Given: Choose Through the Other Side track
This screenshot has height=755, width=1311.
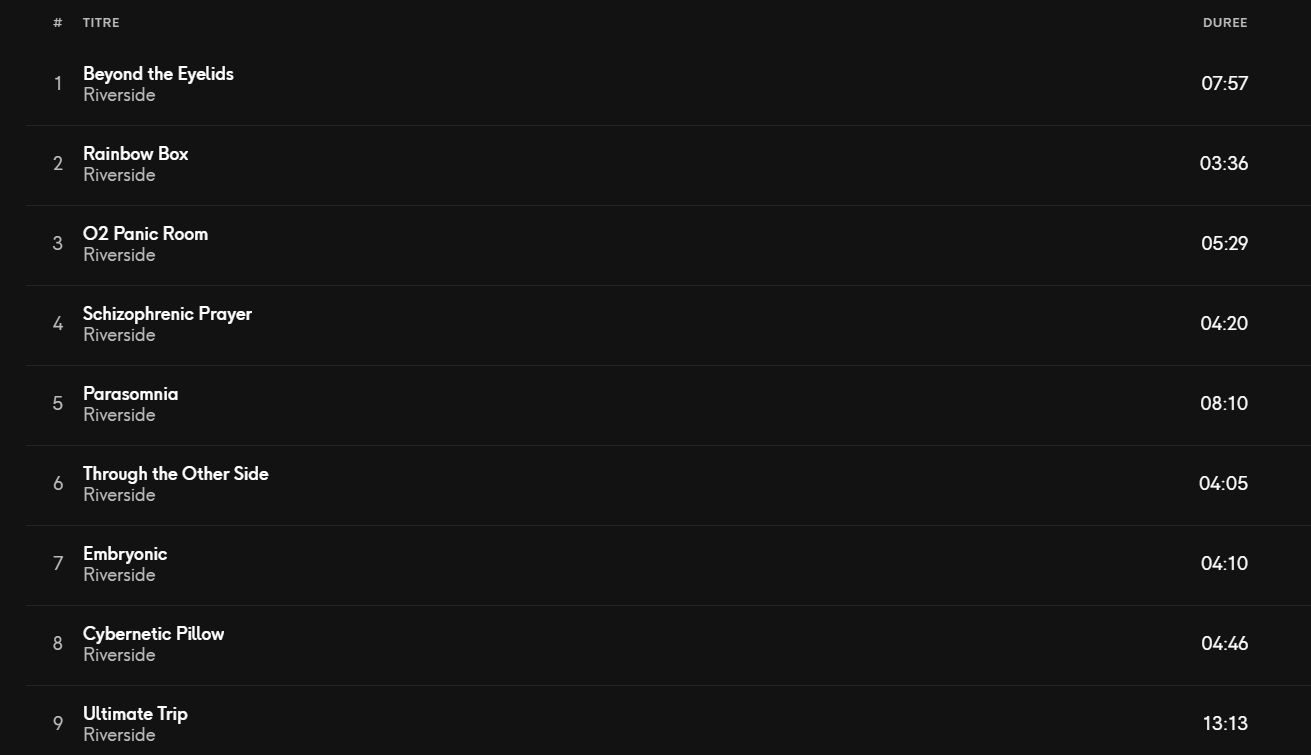Looking at the screenshot, I should 175,474.
